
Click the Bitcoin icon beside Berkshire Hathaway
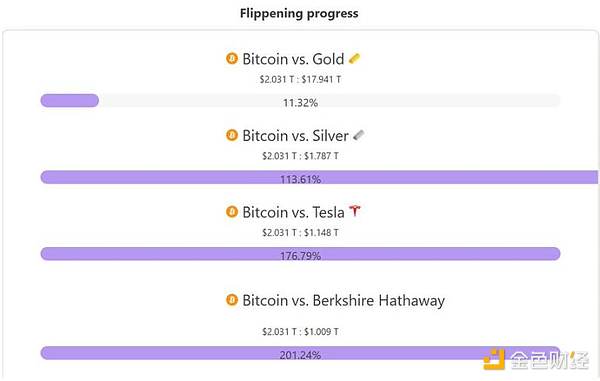[232, 300]
